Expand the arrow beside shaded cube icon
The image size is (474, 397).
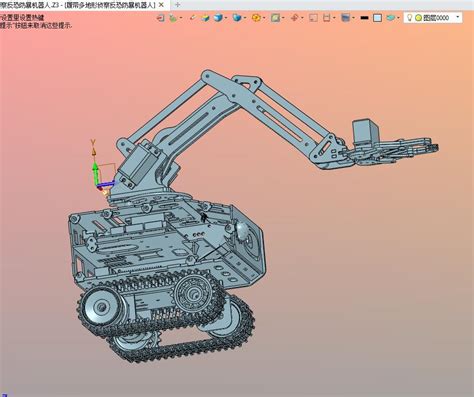pyautogui.click(x=226, y=18)
